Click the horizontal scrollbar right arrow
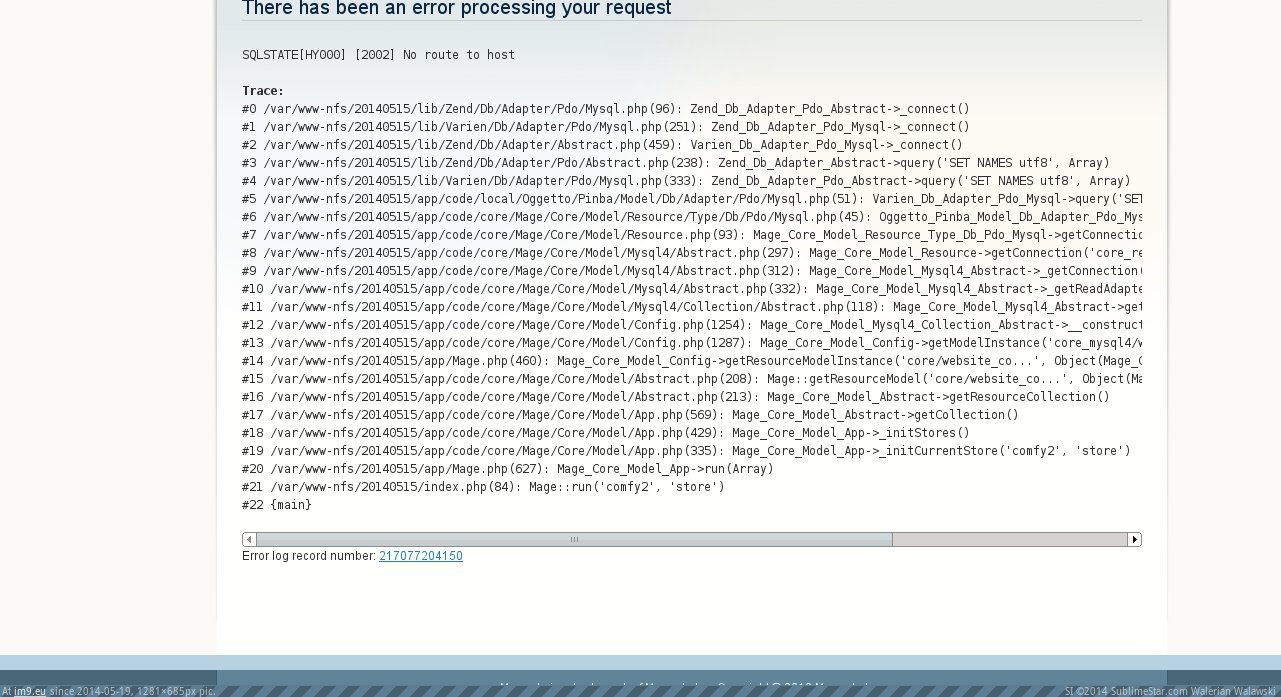 1134,539
